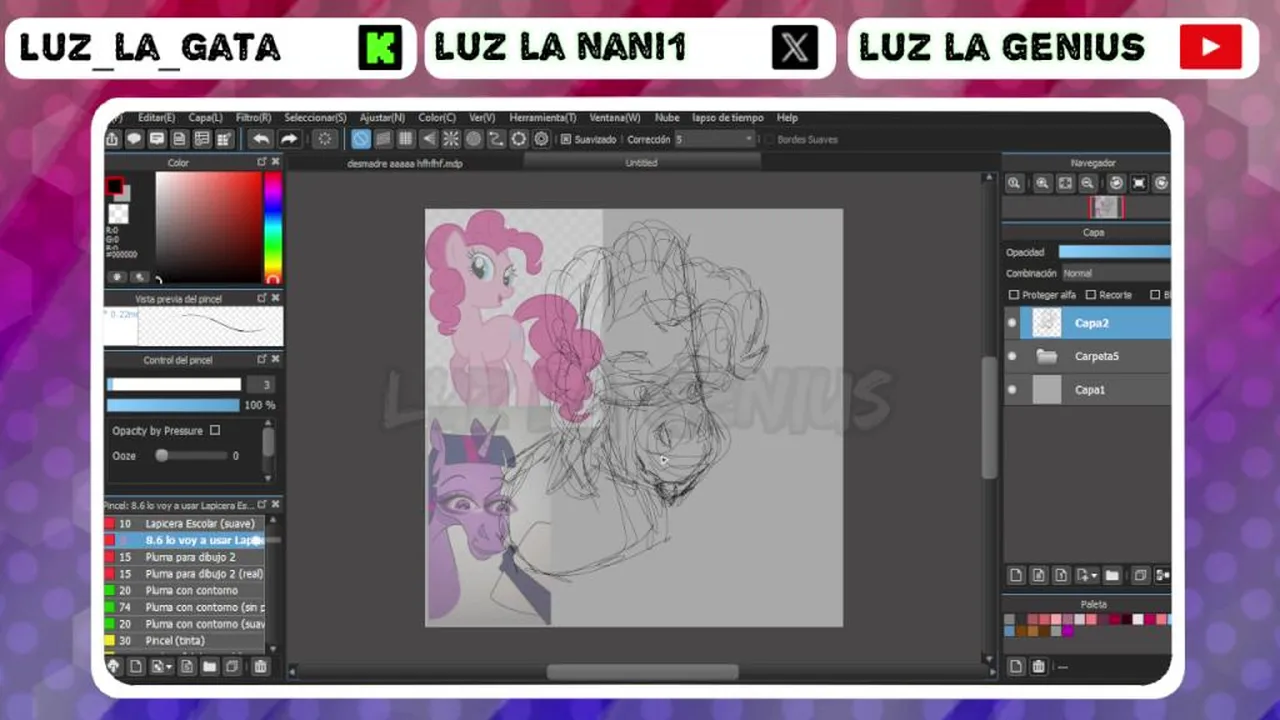This screenshot has height=720, width=1280.
Task: Zoom out using Navigator magnifier minus
Action: pyautogui.click(x=1087, y=183)
